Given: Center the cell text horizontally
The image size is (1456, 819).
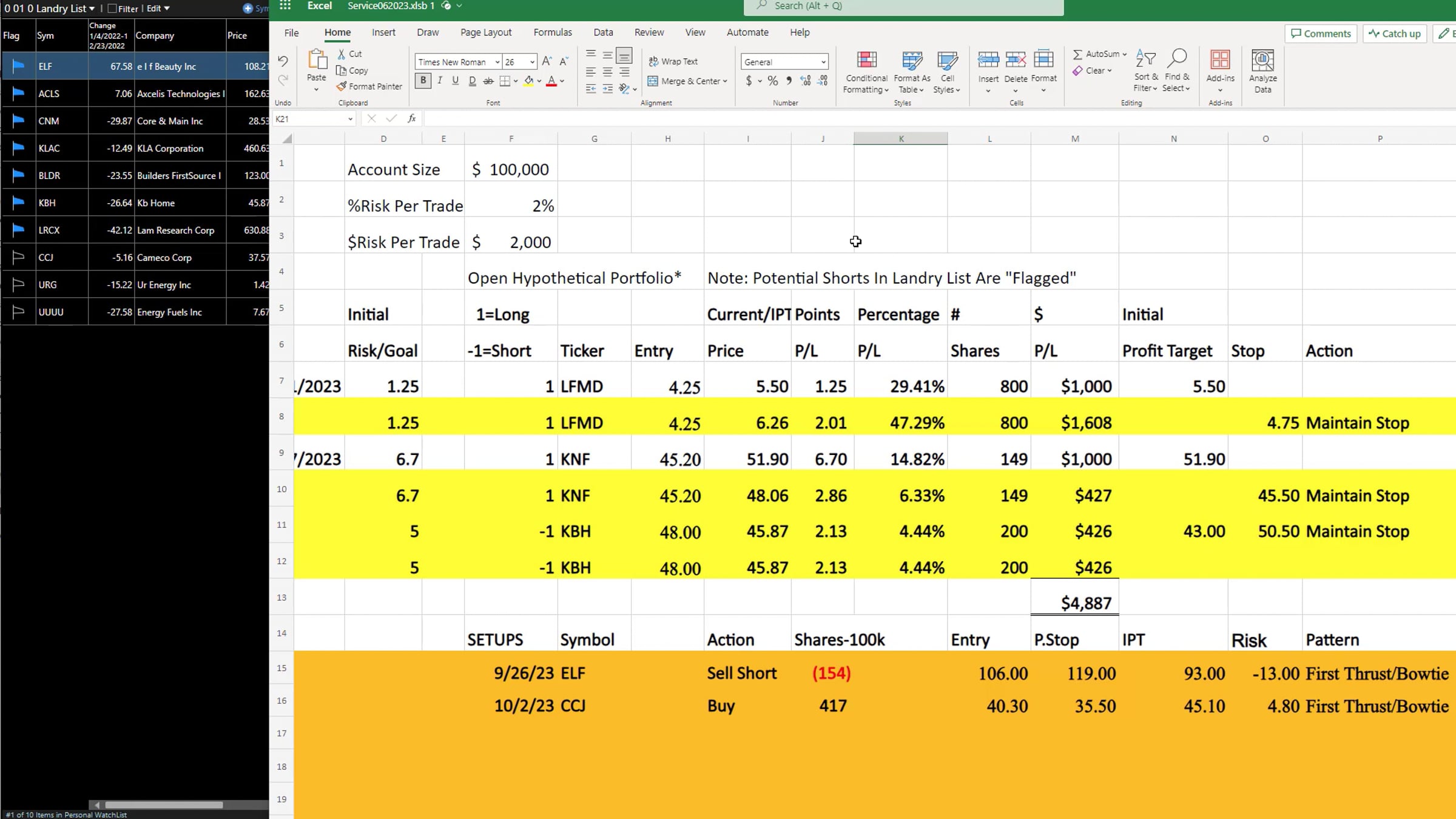Looking at the screenshot, I should (607, 72).
